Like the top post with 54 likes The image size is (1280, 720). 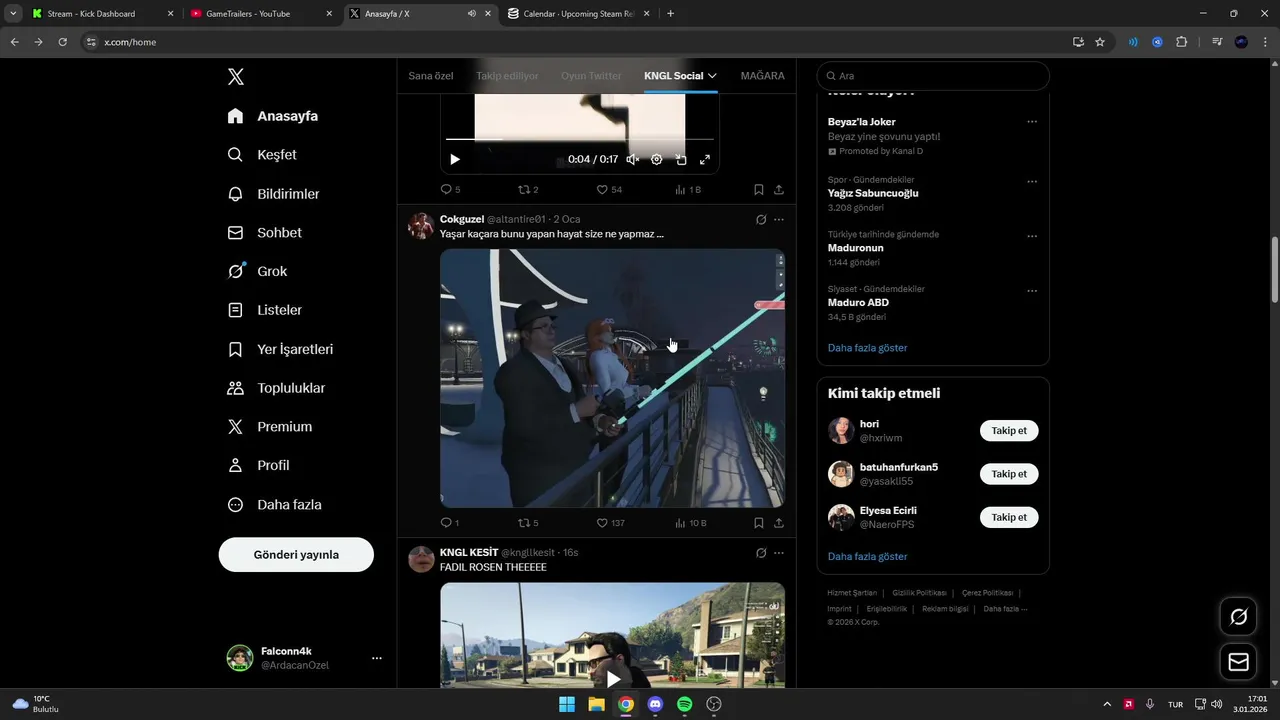coord(609,189)
